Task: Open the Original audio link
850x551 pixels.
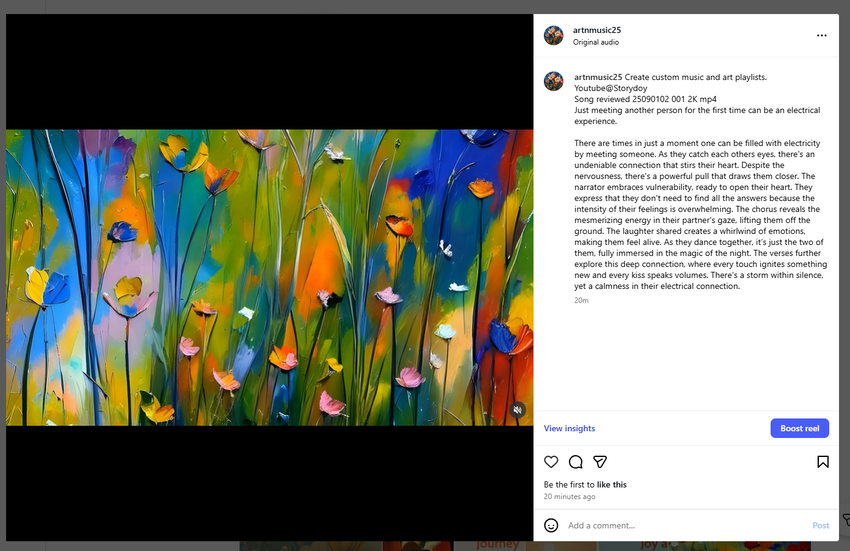Action: click(x=596, y=42)
